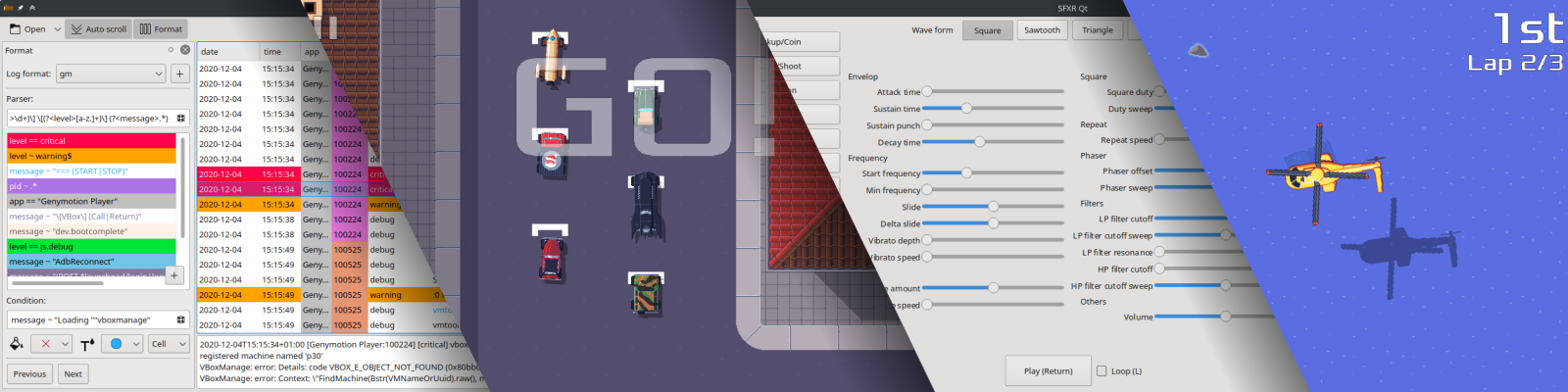The width and height of the screenshot is (1568, 392).
Task: Enable the Loop (L) checkbox
Action: click(x=1102, y=371)
